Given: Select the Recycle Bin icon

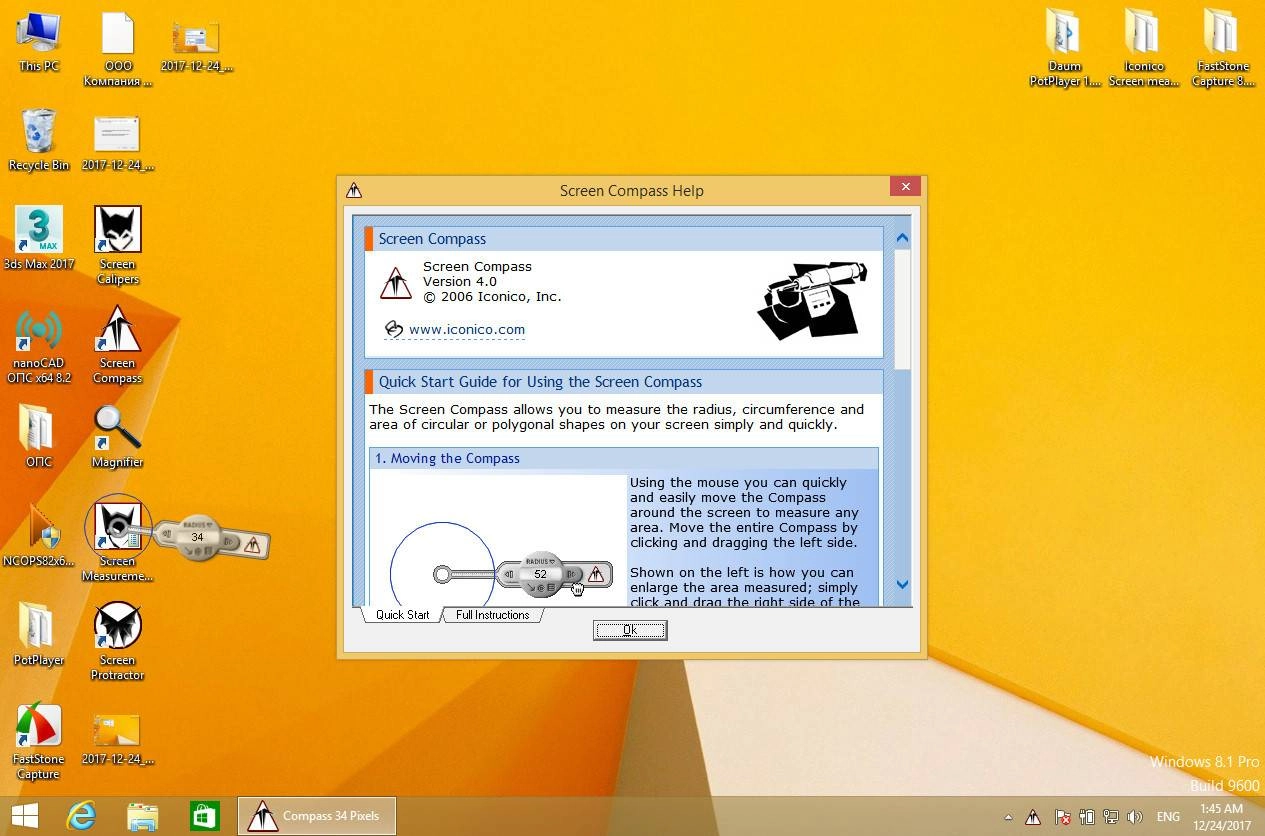Looking at the screenshot, I should pyautogui.click(x=39, y=140).
